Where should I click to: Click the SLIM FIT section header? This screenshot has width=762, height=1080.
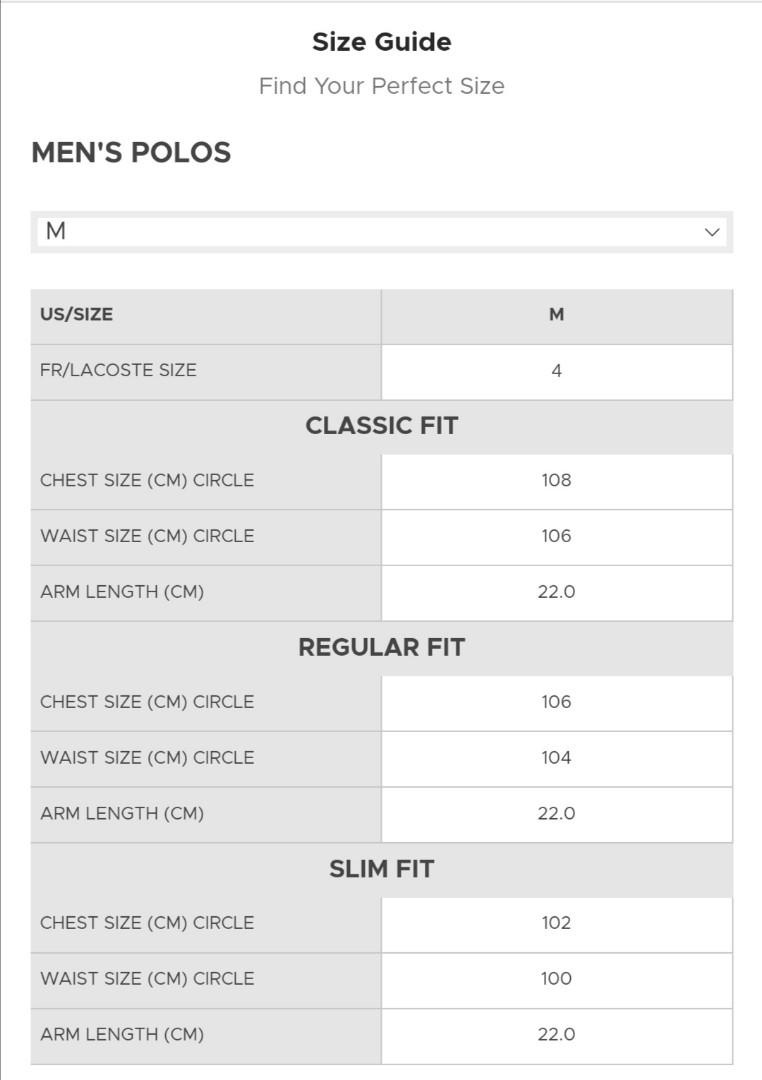pos(381,868)
